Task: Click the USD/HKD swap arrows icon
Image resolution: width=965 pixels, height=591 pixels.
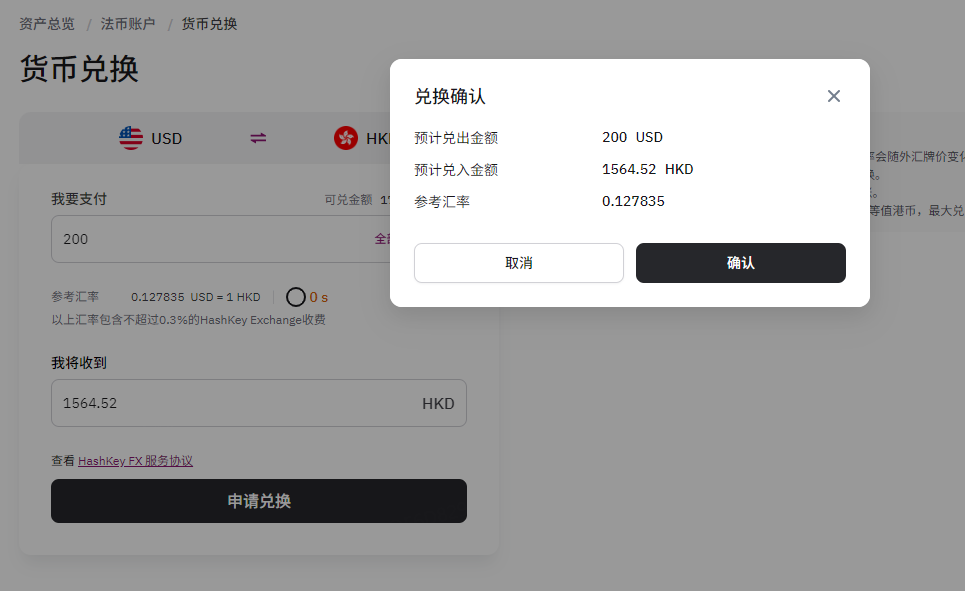Action: [258, 138]
